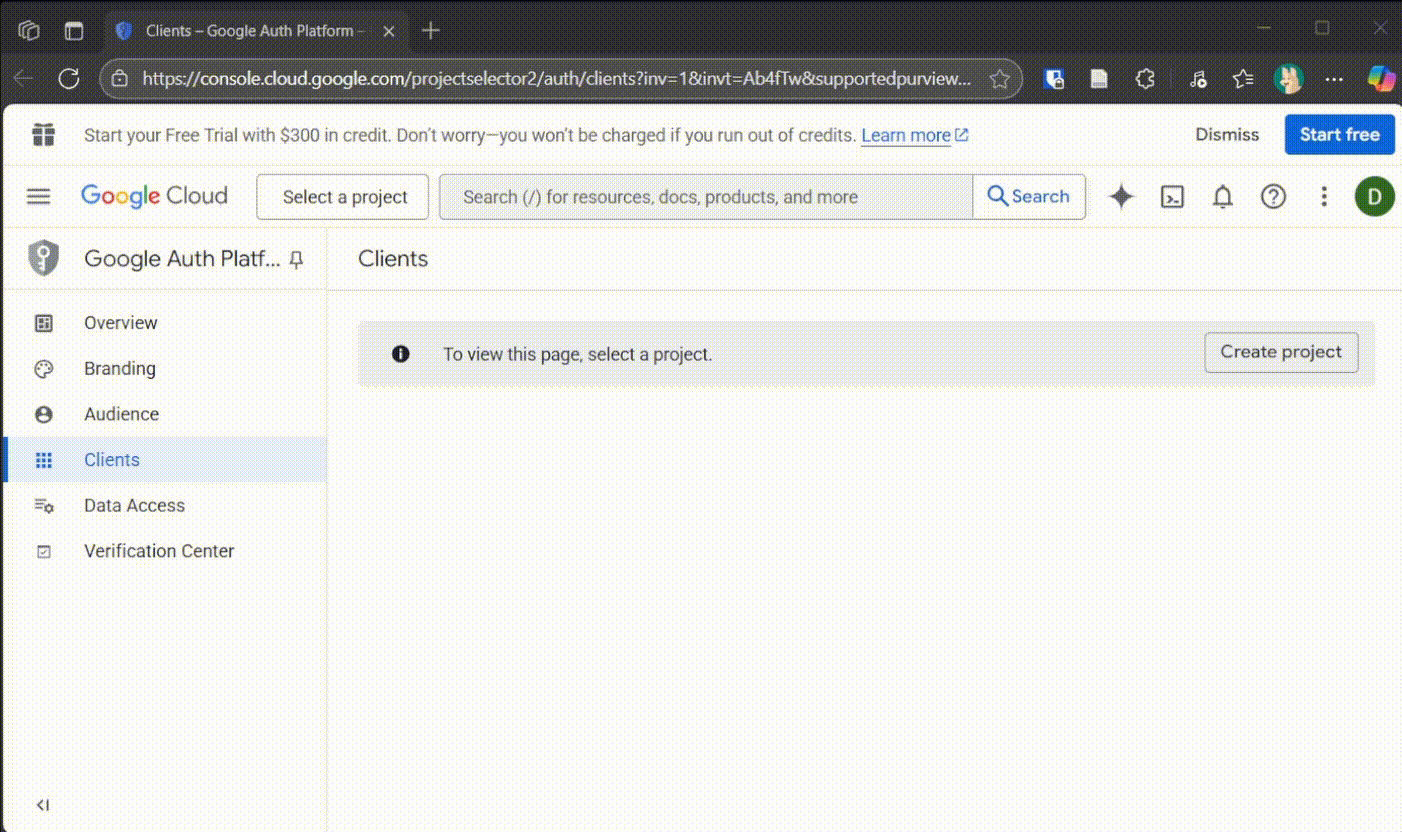Open the workspaces icon in title bar

pyautogui.click(x=29, y=31)
